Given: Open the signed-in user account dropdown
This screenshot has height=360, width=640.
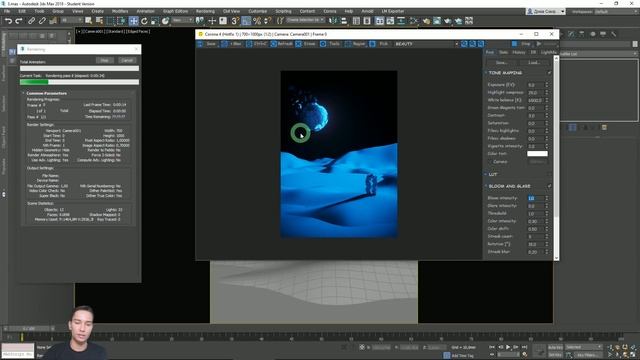Looking at the screenshot, I should [x=546, y=11].
